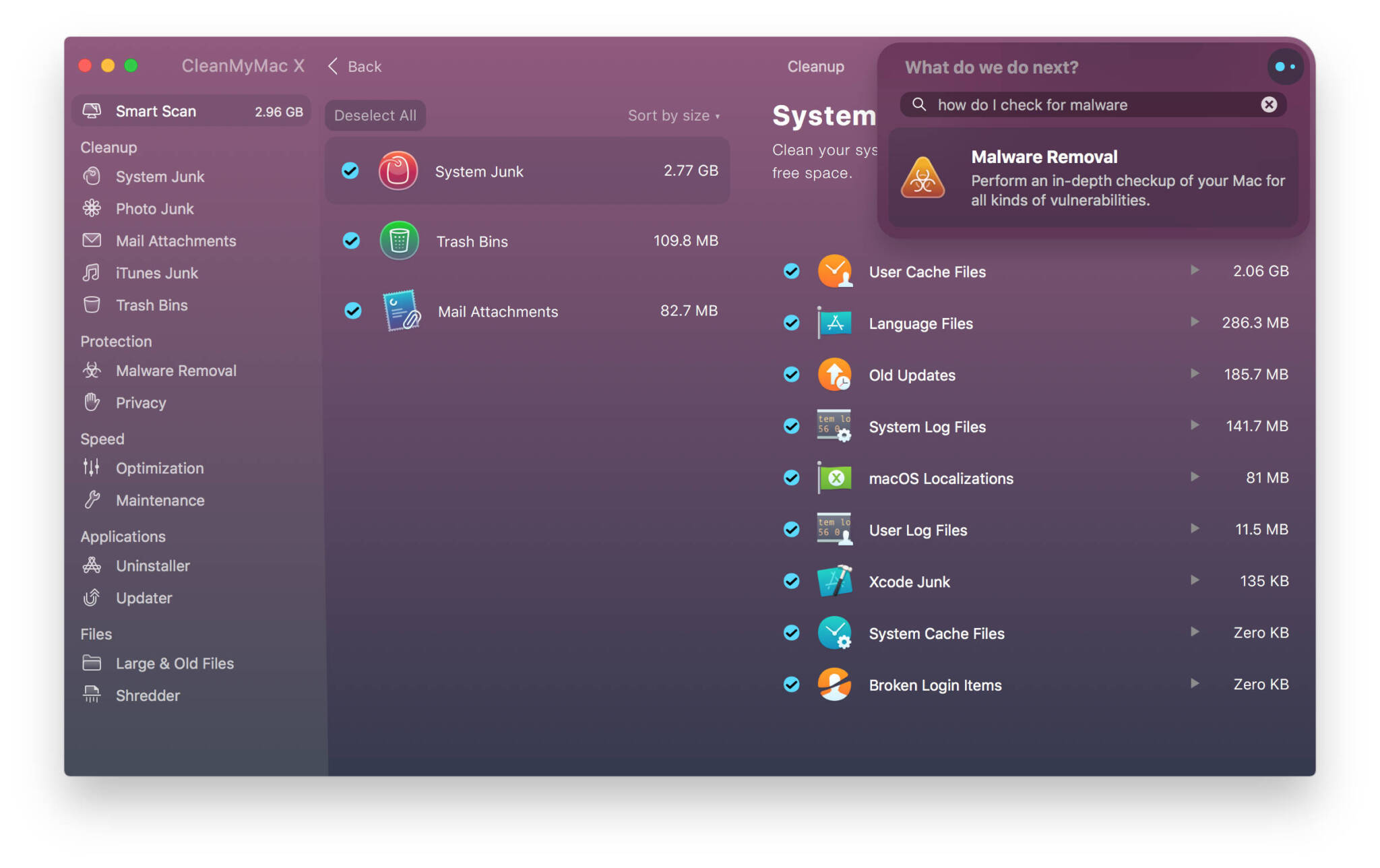This screenshot has width=1380, height=868.
Task: Click the macOS Localizations green flag icon
Action: pyautogui.click(x=835, y=478)
